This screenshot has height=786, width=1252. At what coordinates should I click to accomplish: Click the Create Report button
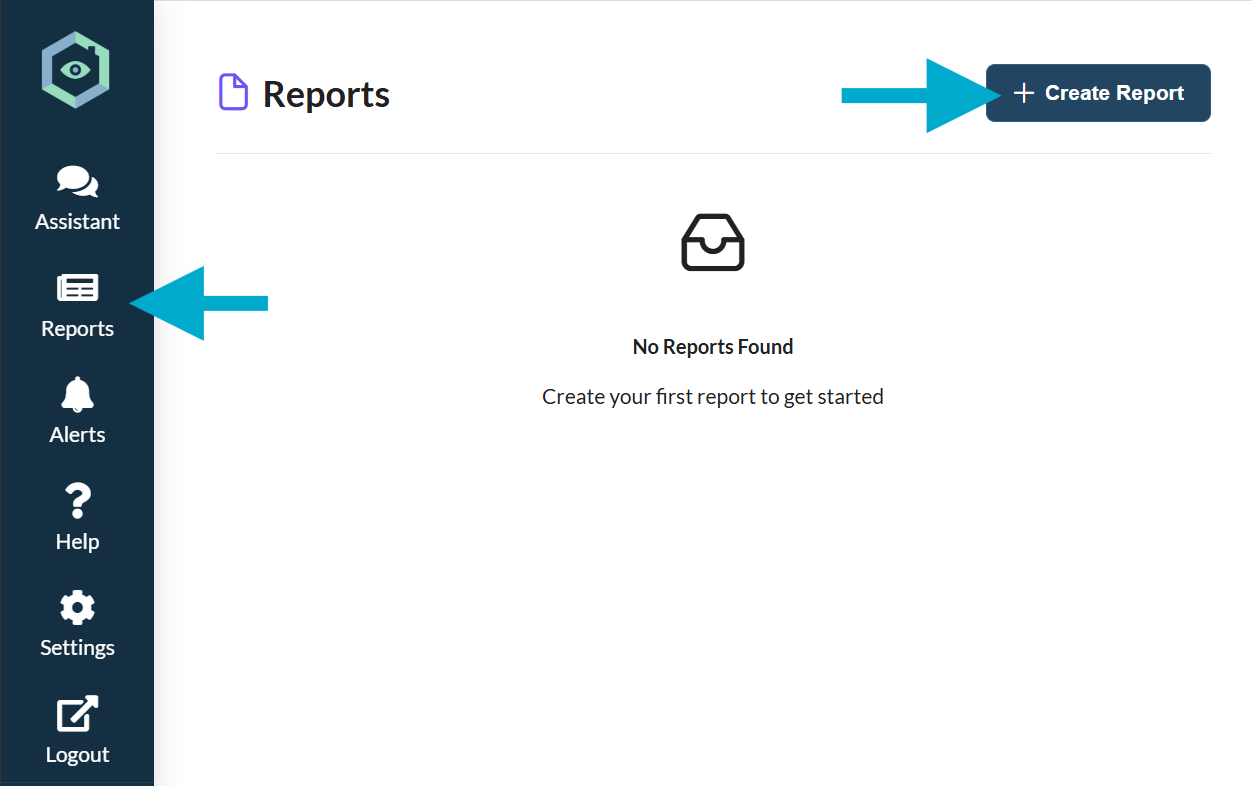(x=1098, y=93)
